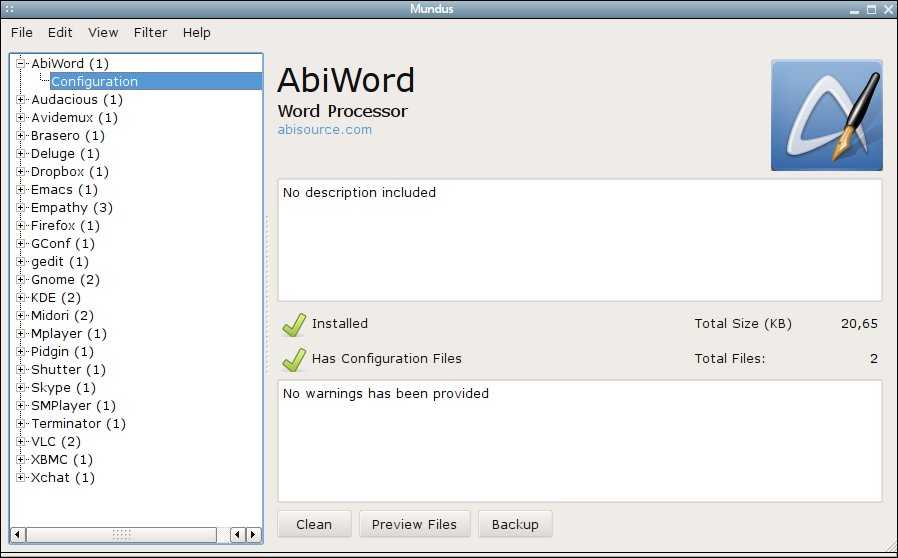Select KDE (2) in the tree
The image size is (898, 558).
[x=56, y=297]
